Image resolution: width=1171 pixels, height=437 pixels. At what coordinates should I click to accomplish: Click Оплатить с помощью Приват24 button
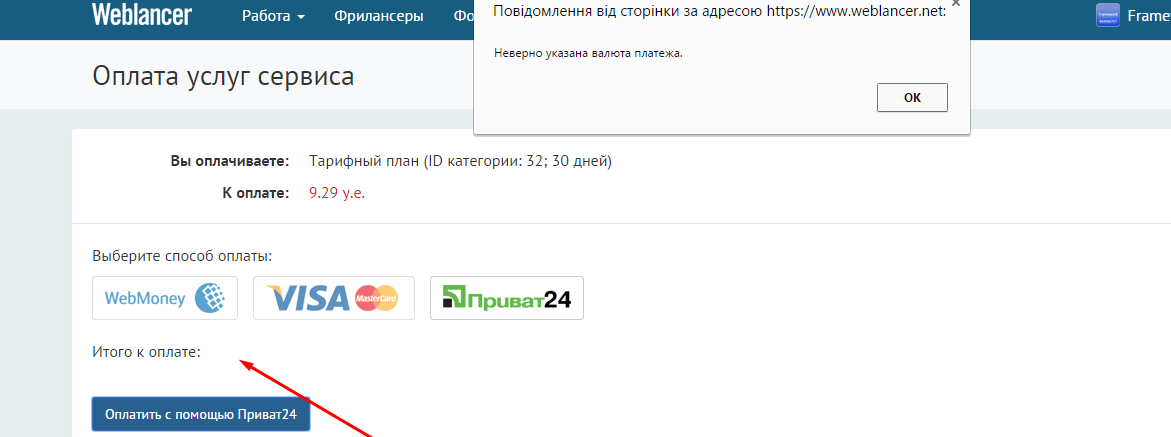click(x=201, y=415)
